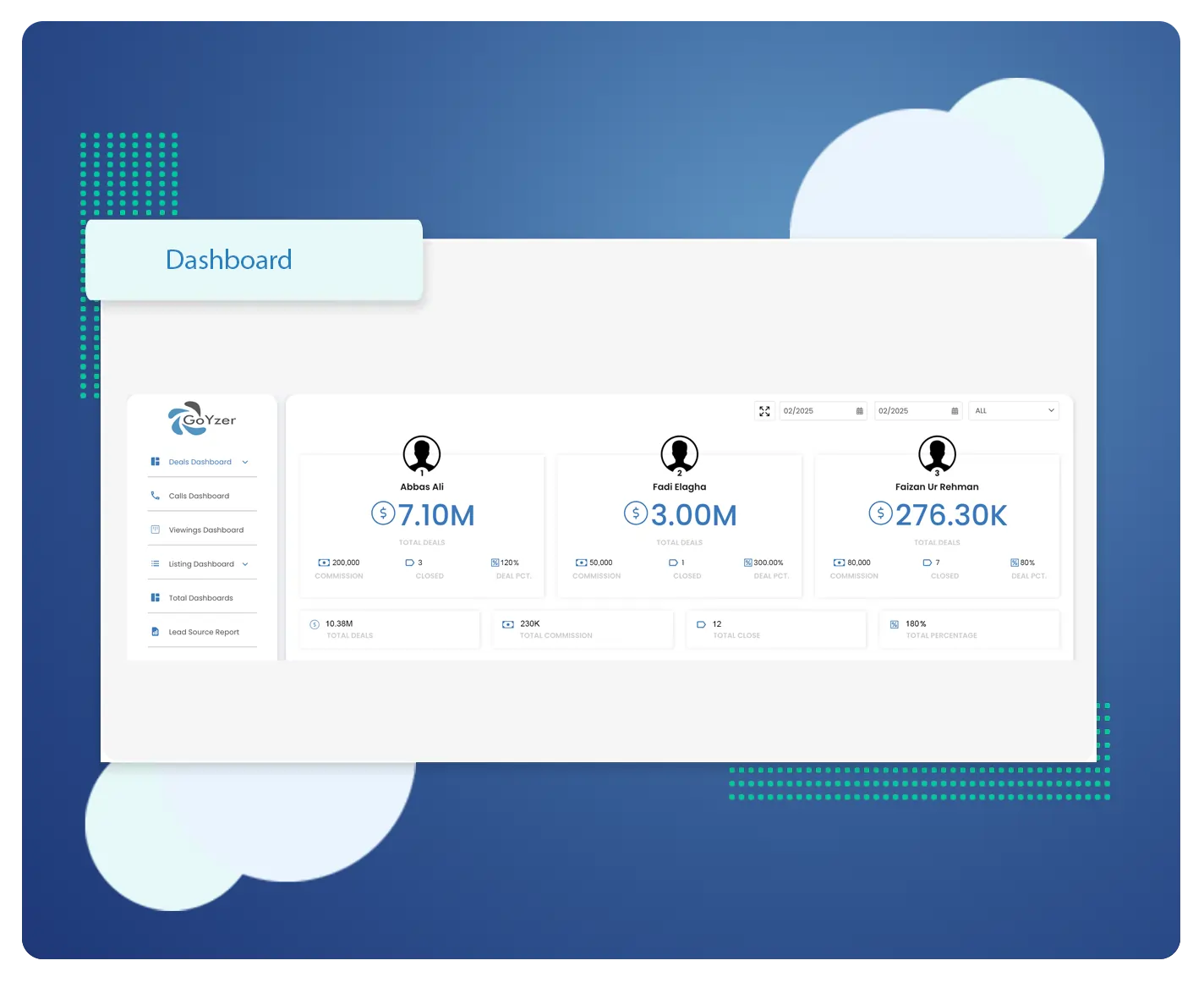
Task: Click the GoYzer logo
Action: point(202,419)
